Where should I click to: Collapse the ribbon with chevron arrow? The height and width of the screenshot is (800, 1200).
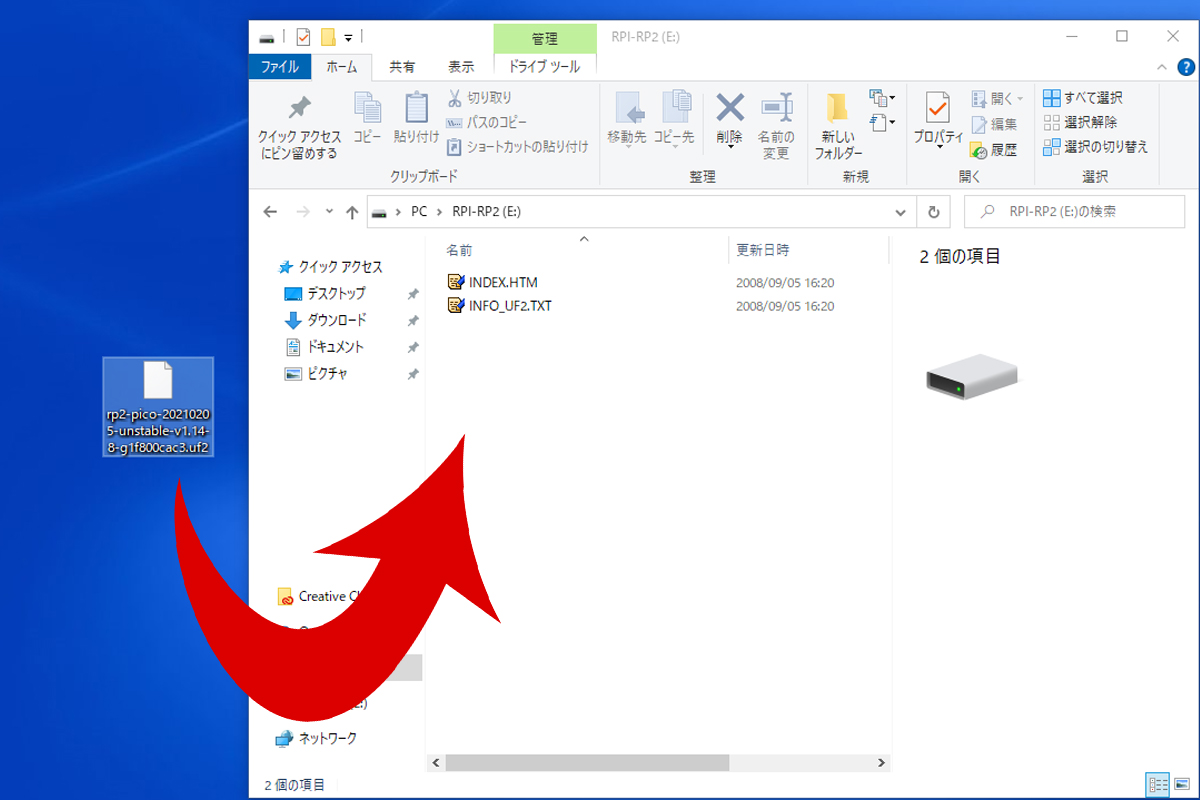pyautogui.click(x=1162, y=67)
